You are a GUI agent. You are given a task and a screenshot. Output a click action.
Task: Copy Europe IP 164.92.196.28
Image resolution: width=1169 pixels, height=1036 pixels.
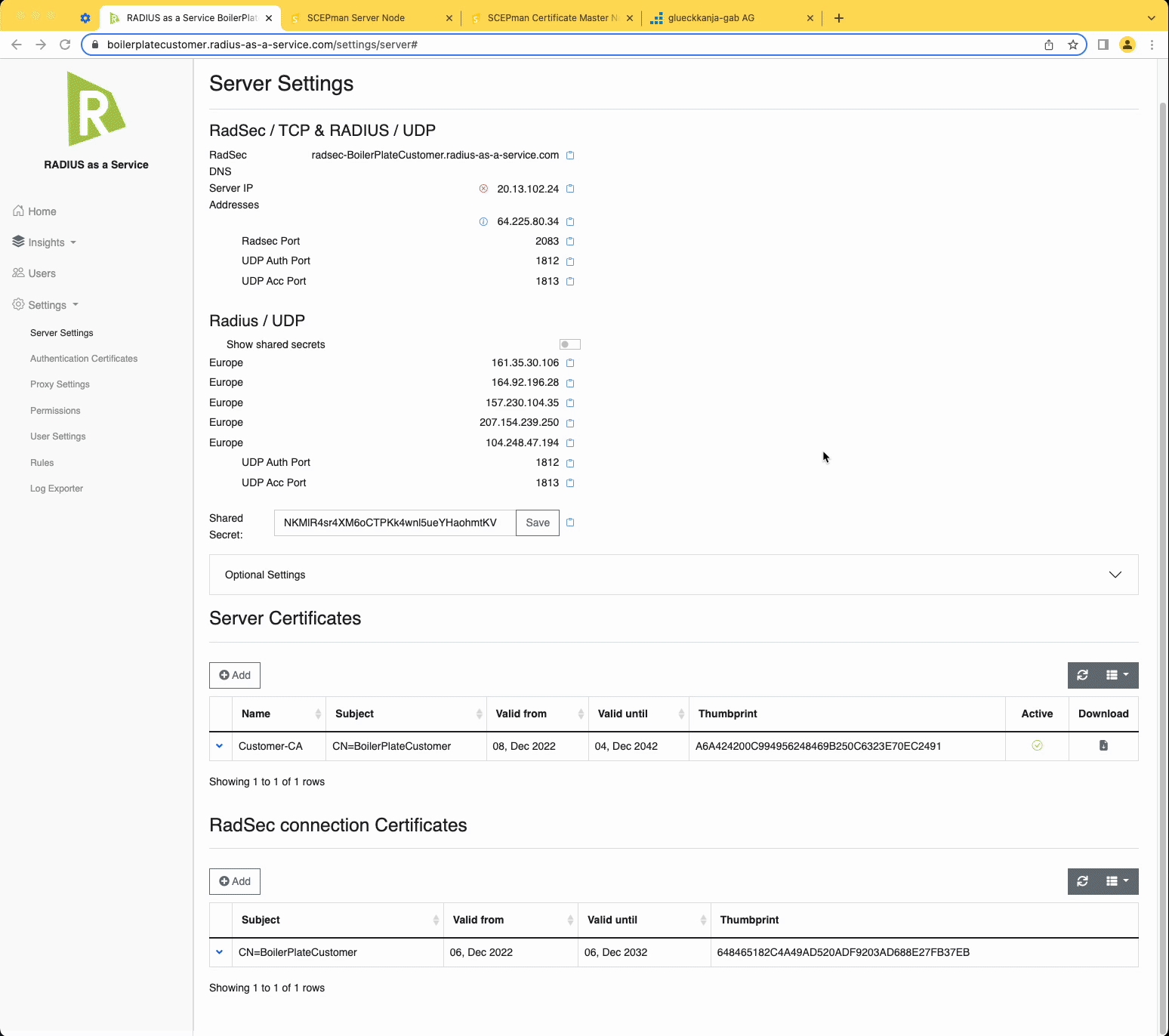(x=570, y=383)
